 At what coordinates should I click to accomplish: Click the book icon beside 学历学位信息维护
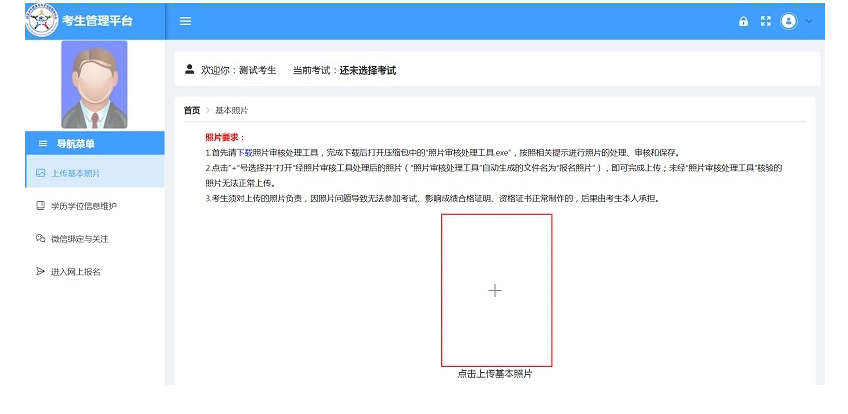[40, 205]
